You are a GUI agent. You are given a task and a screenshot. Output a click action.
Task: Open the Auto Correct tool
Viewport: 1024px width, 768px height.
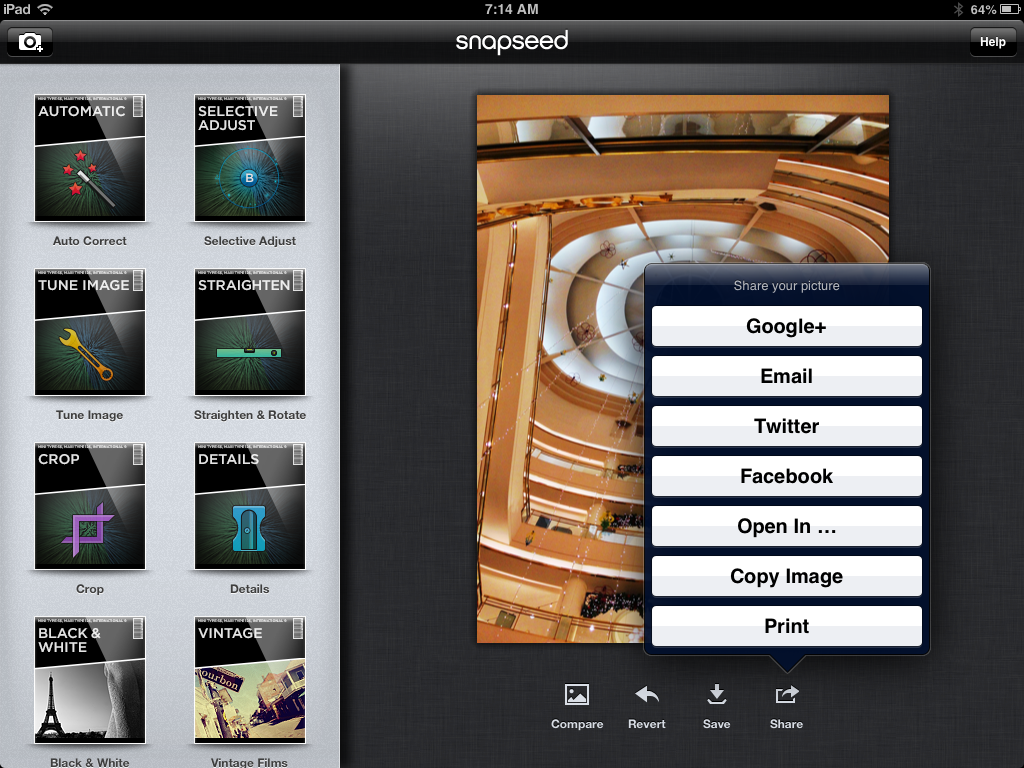coord(90,158)
